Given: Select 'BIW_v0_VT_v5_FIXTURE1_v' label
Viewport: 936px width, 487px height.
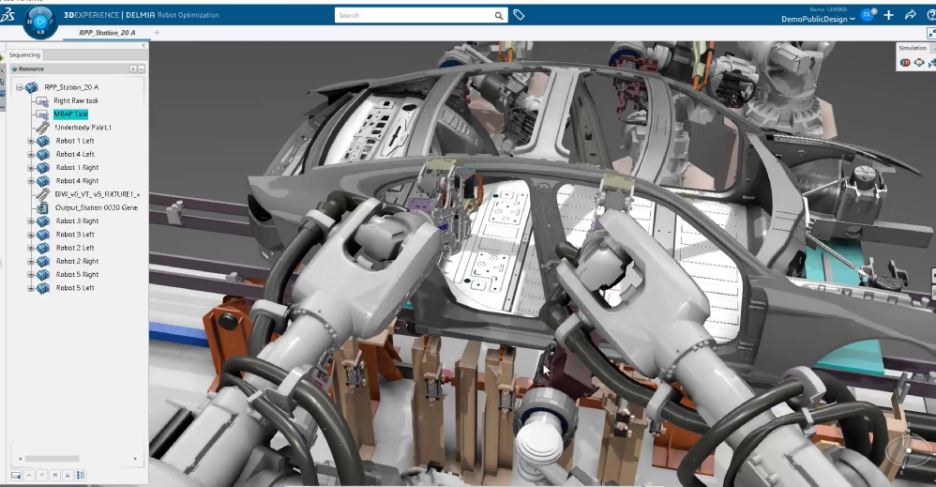Looking at the screenshot, I should pos(97,194).
